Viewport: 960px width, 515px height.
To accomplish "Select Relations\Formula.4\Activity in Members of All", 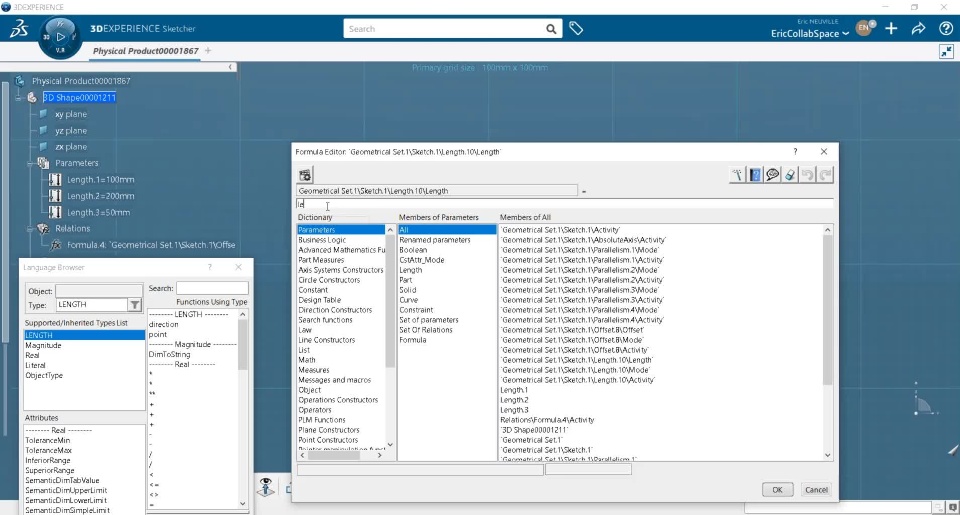I will coord(547,420).
